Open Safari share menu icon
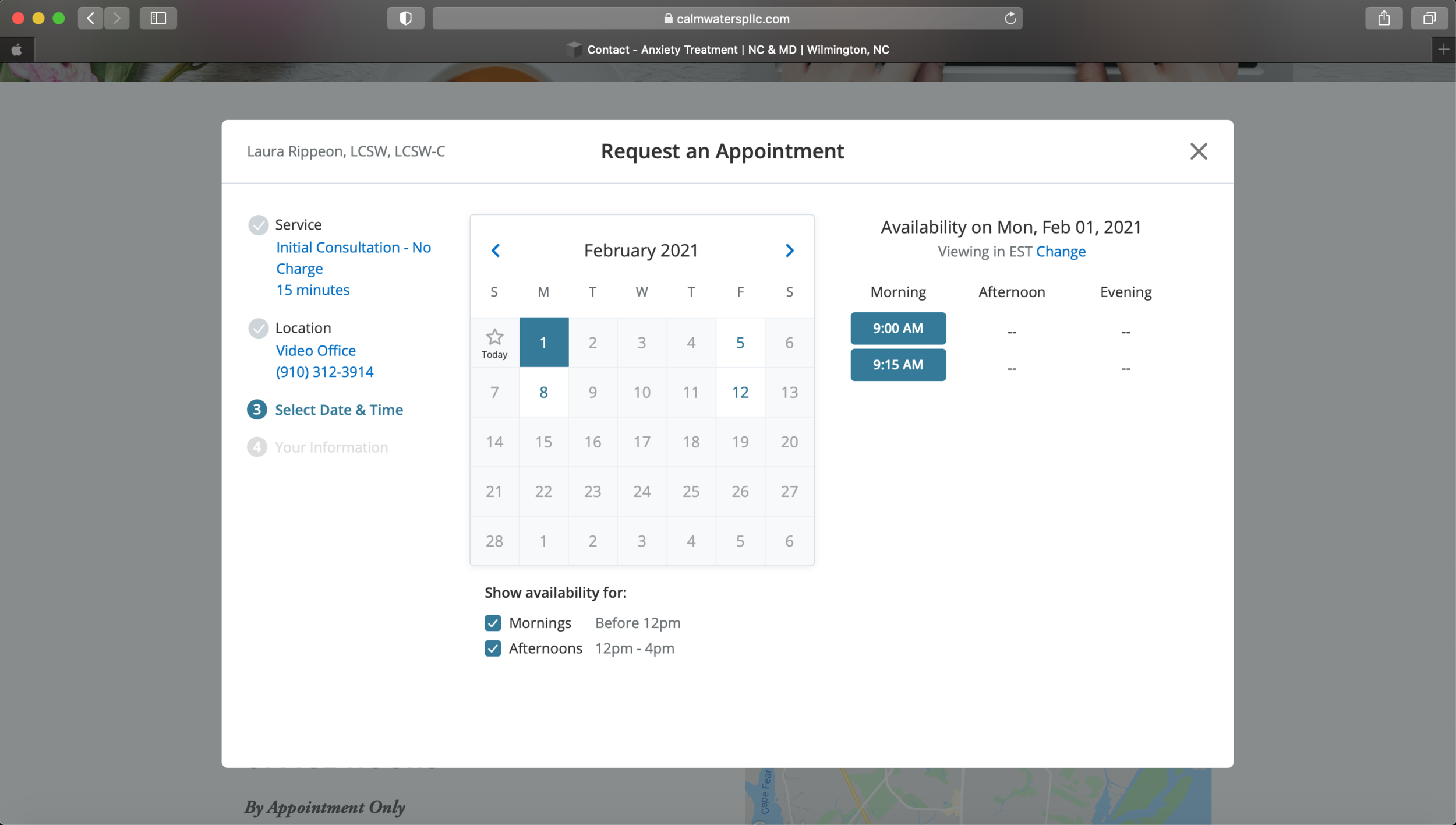This screenshot has width=1456, height=825. 1384,19
